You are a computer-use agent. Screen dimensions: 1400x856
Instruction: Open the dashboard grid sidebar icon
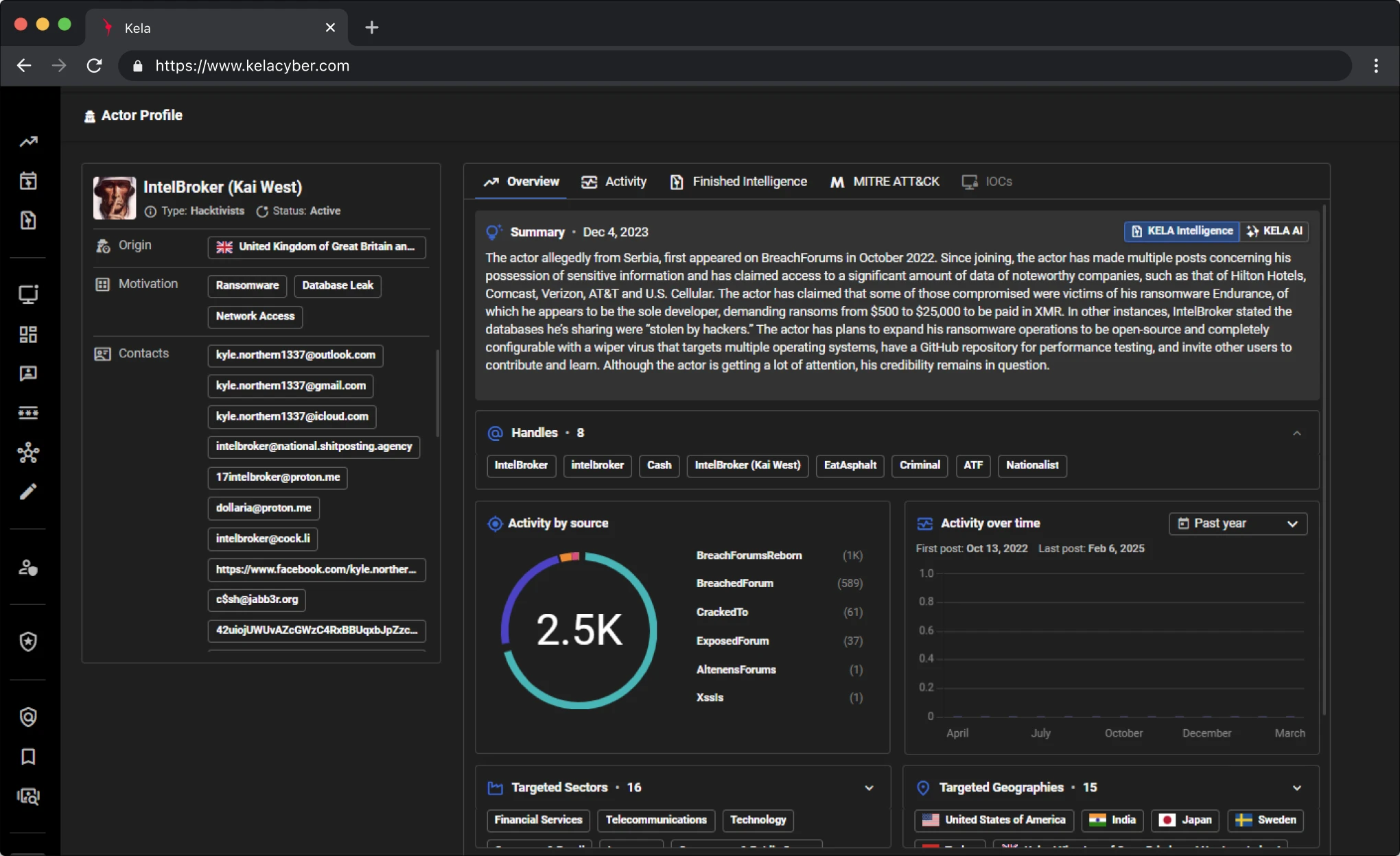coord(28,334)
